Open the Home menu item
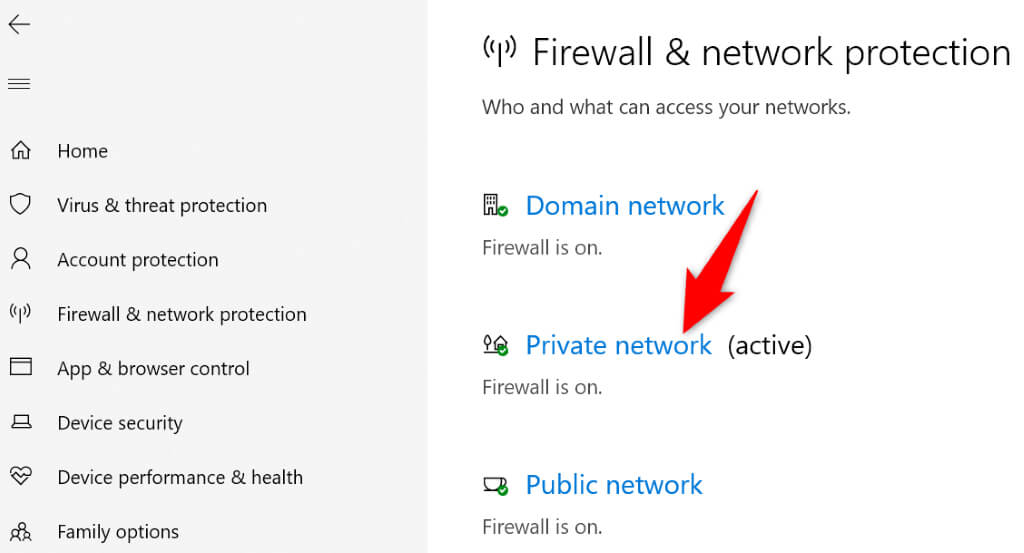Viewport: 1024px width, 553px height. pyautogui.click(x=82, y=151)
